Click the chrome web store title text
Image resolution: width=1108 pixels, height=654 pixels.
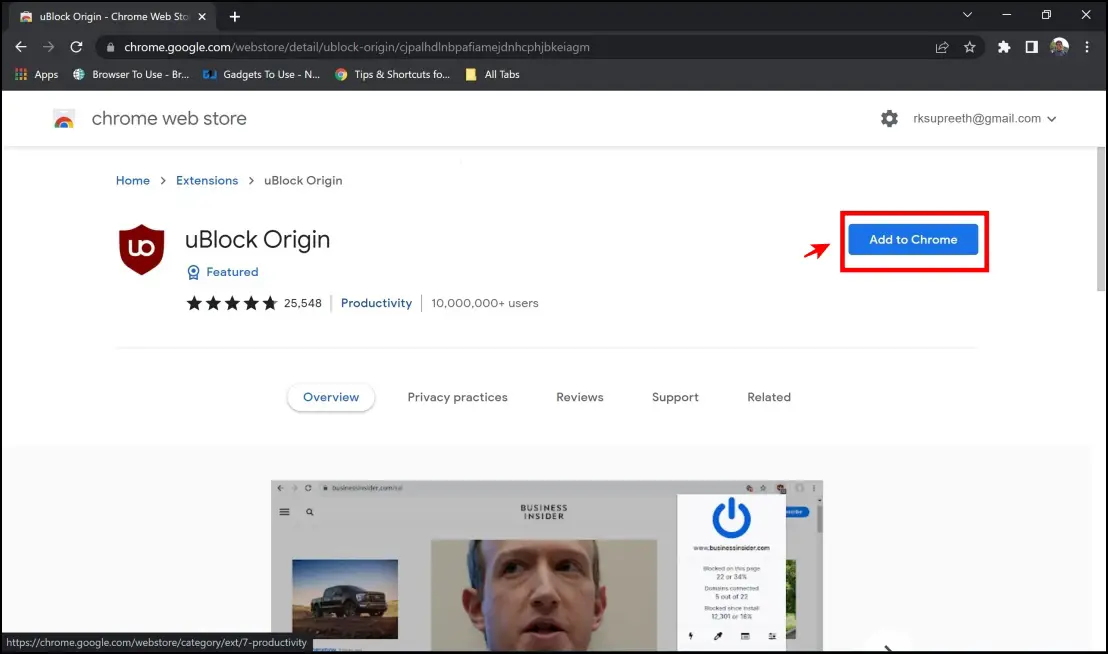point(169,119)
